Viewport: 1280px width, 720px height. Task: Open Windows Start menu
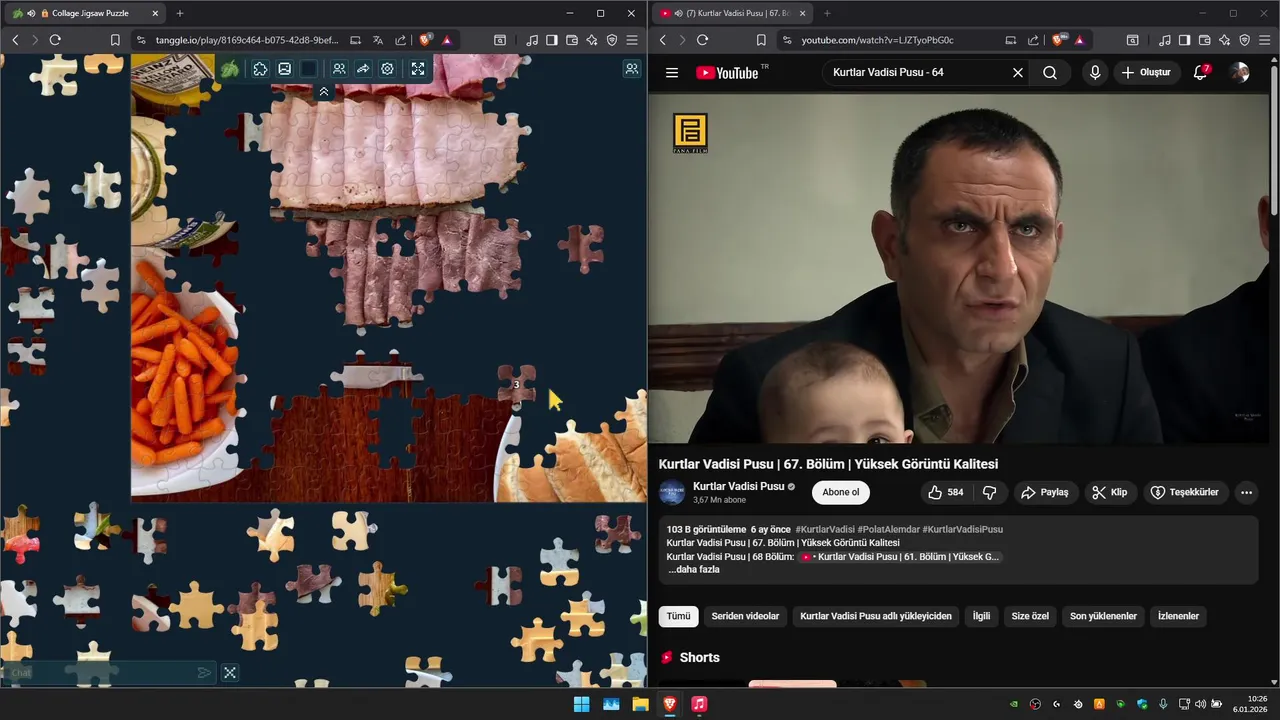pos(581,704)
